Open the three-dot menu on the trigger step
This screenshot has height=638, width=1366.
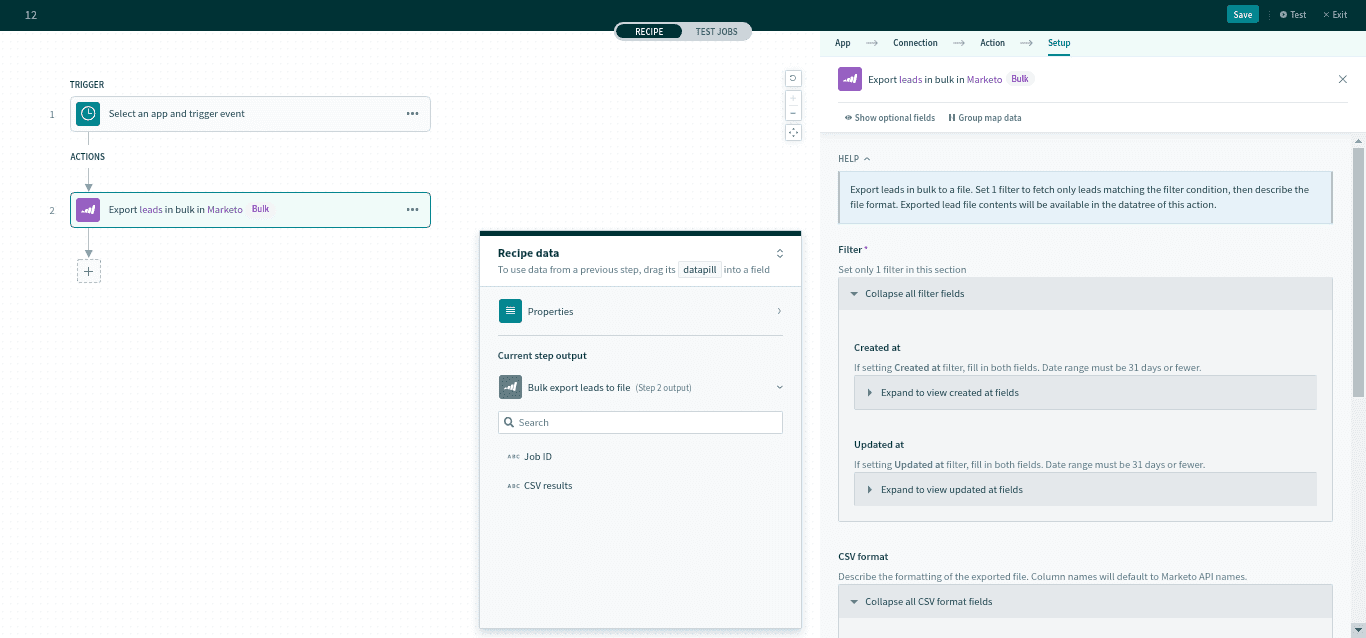412,113
